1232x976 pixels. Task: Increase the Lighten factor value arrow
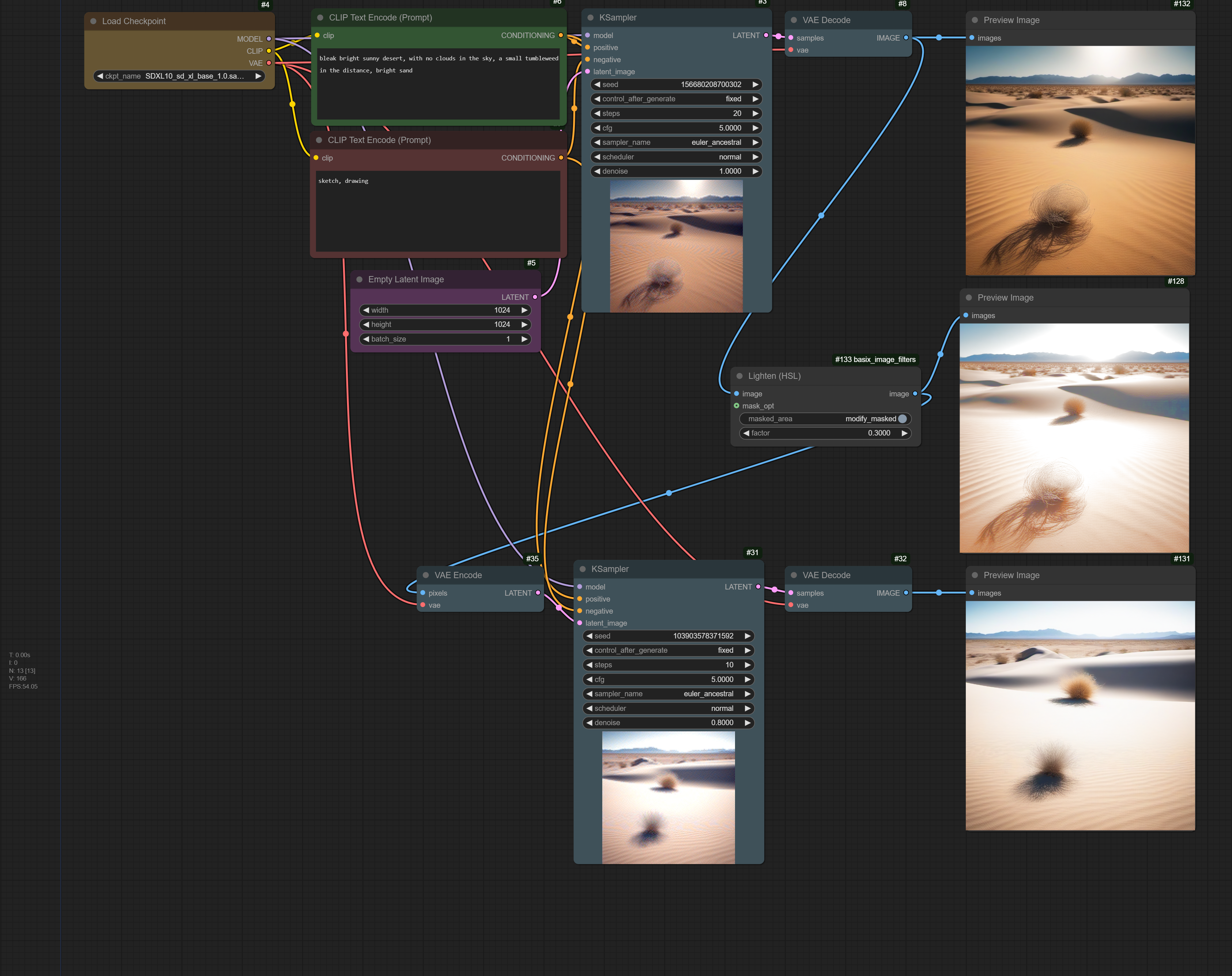pos(904,433)
